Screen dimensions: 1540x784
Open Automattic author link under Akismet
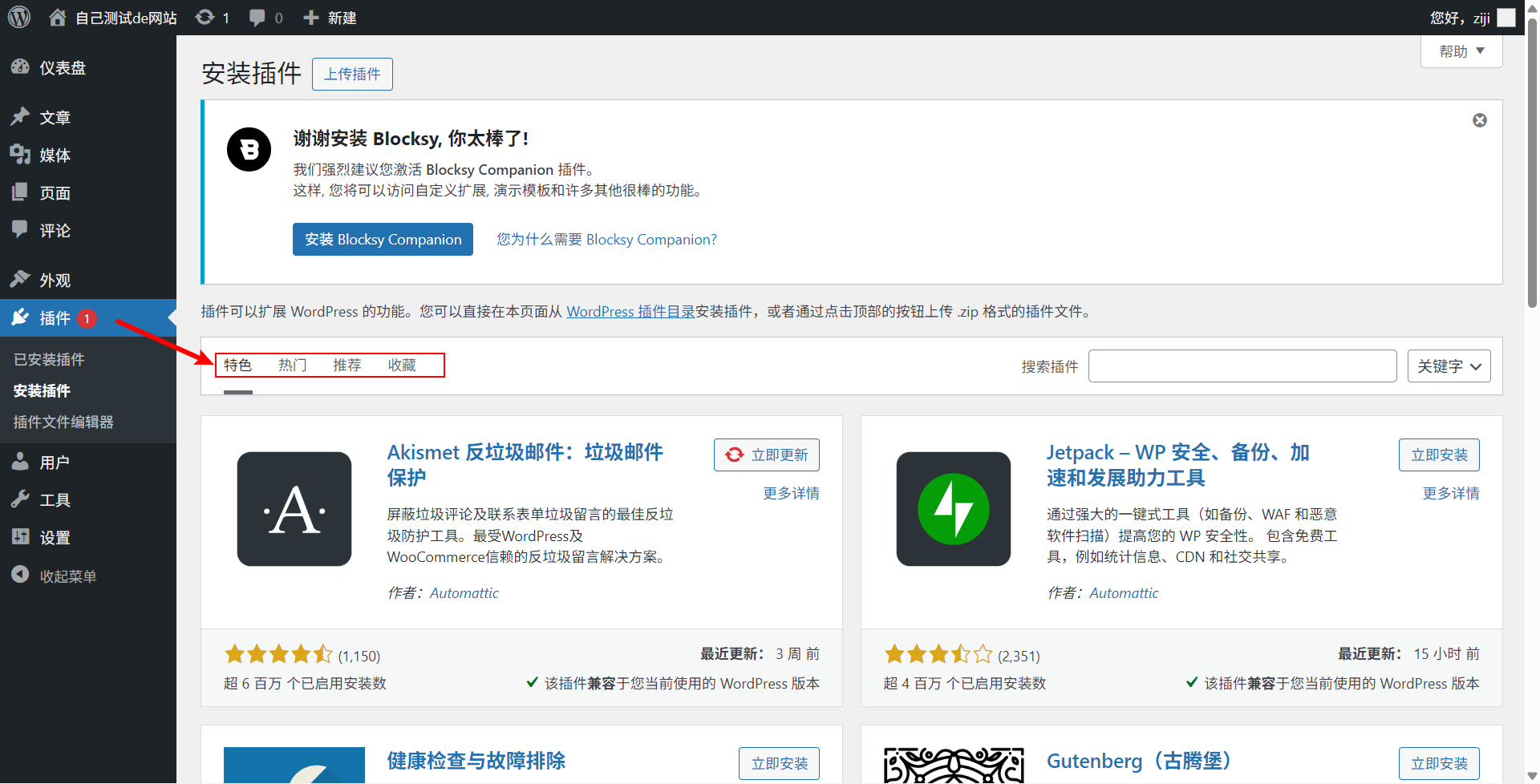point(464,593)
